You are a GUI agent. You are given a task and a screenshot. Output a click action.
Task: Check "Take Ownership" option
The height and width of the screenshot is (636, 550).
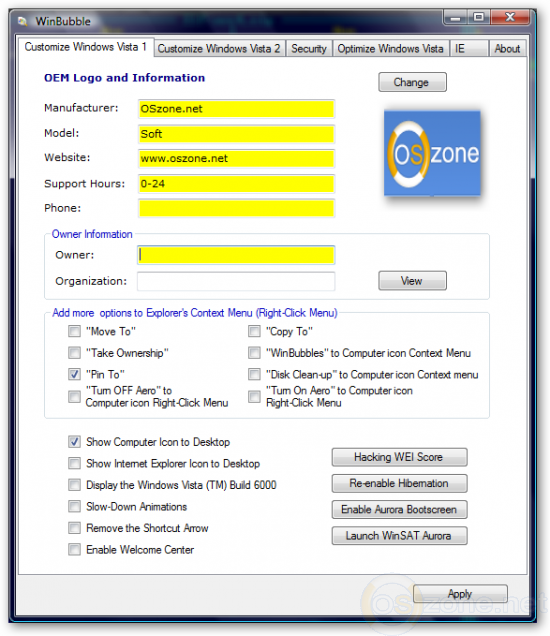click(x=74, y=352)
